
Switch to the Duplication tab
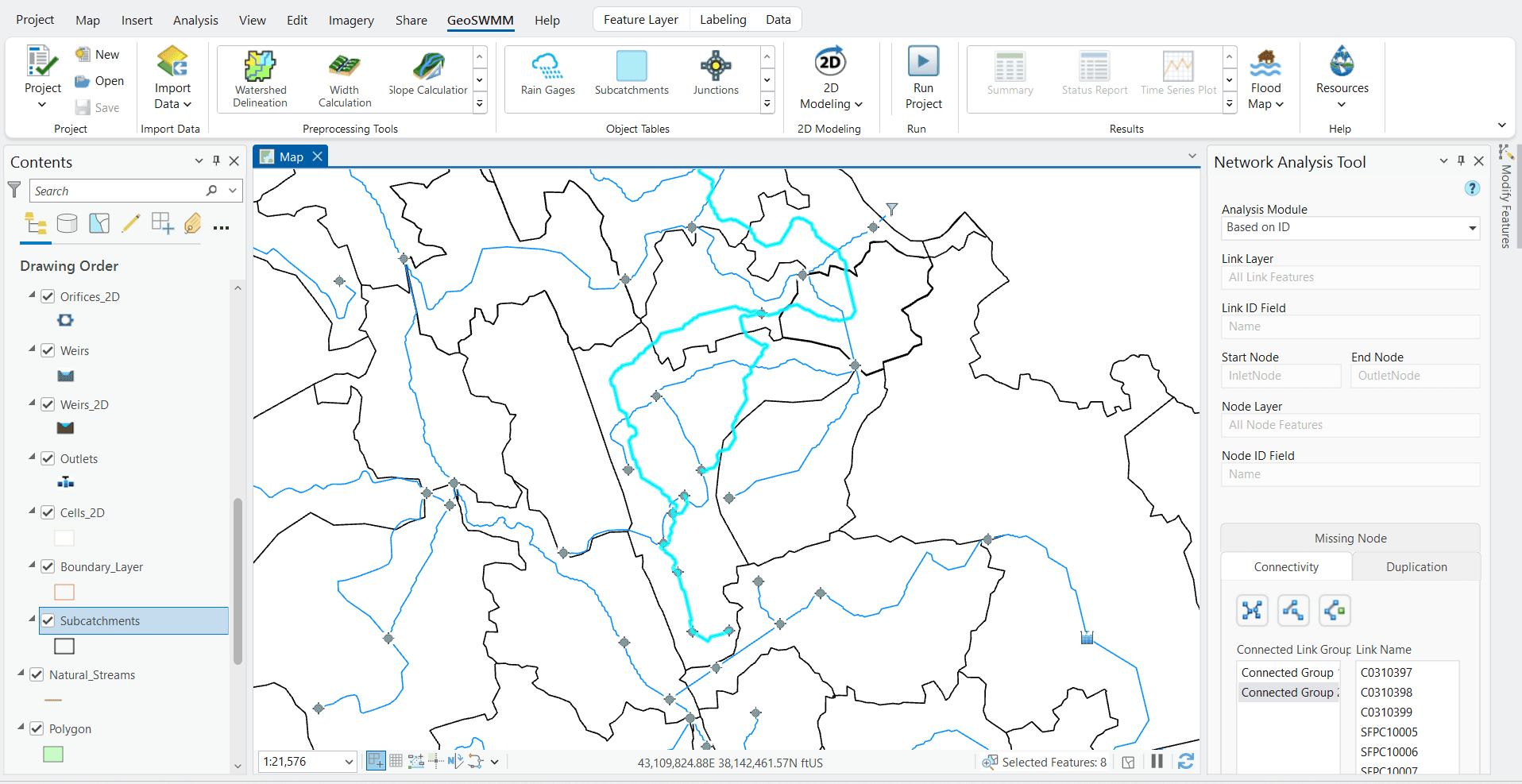point(1416,566)
